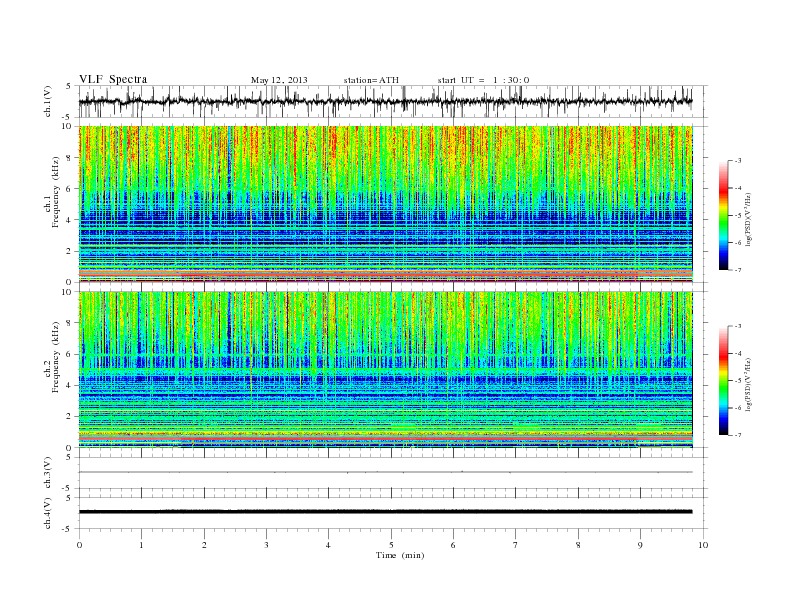Click the thick ch.4 voltage trace
The width and height of the screenshot is (792, 612).
[385, 512]
